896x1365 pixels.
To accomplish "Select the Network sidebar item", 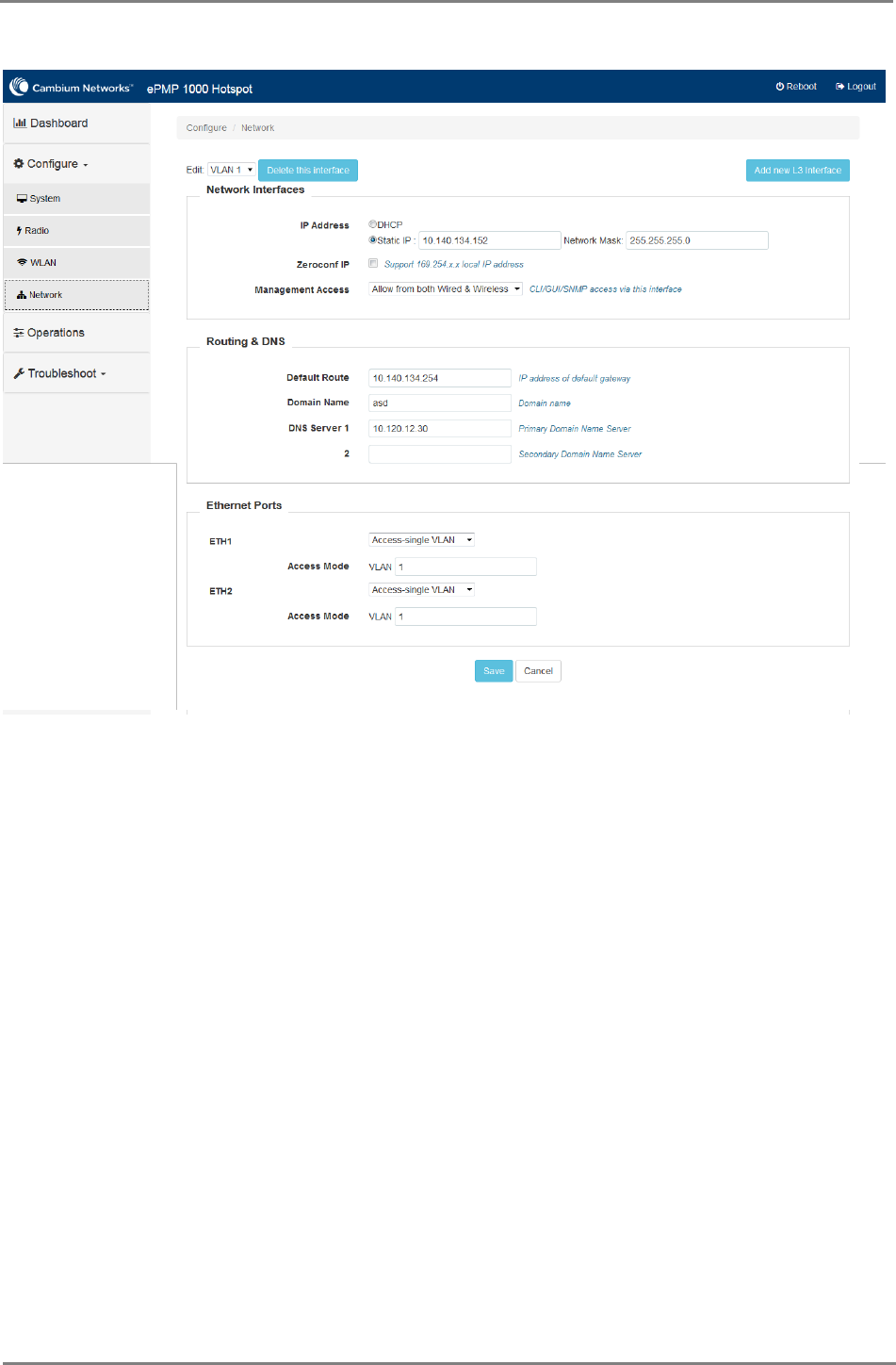I will click(x=76, y=295).
